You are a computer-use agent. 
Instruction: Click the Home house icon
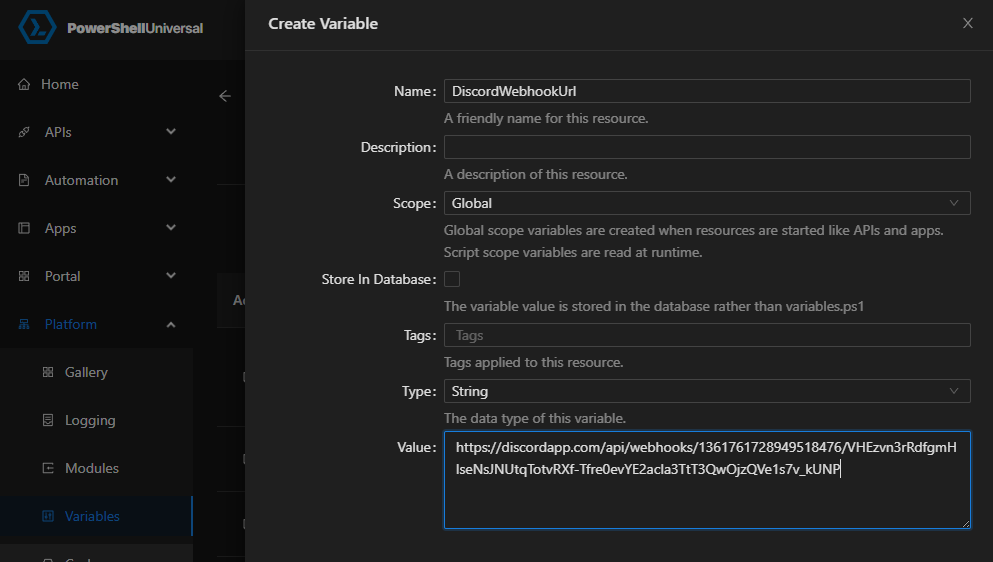[24, 84]
